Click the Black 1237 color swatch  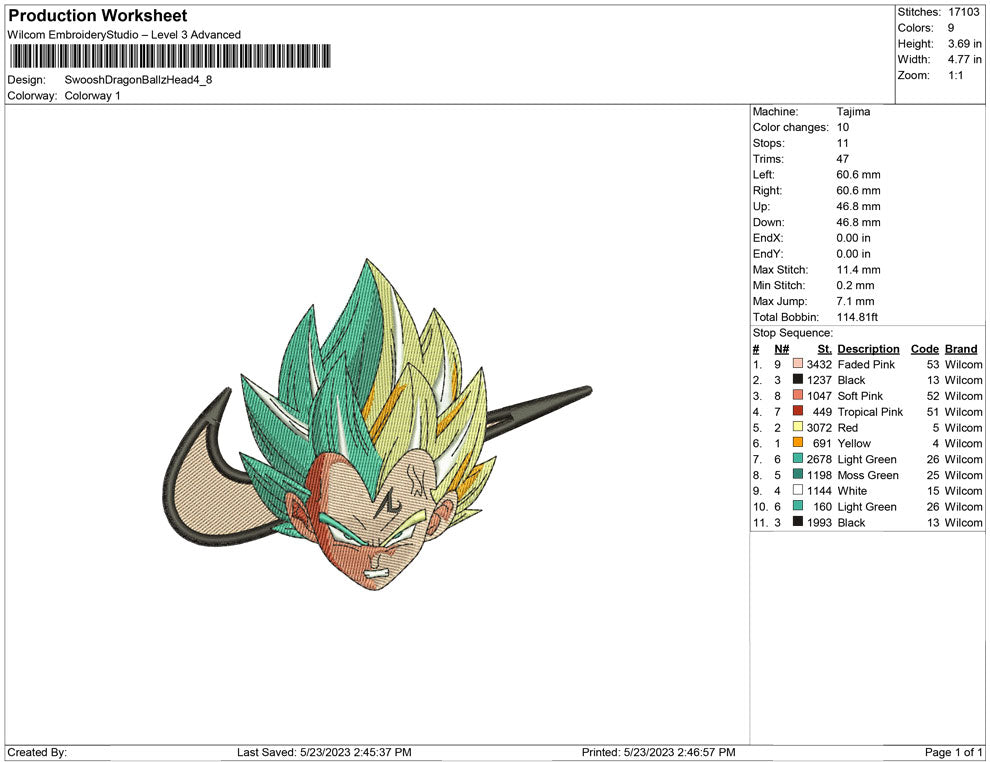click(x=798, y=379)
